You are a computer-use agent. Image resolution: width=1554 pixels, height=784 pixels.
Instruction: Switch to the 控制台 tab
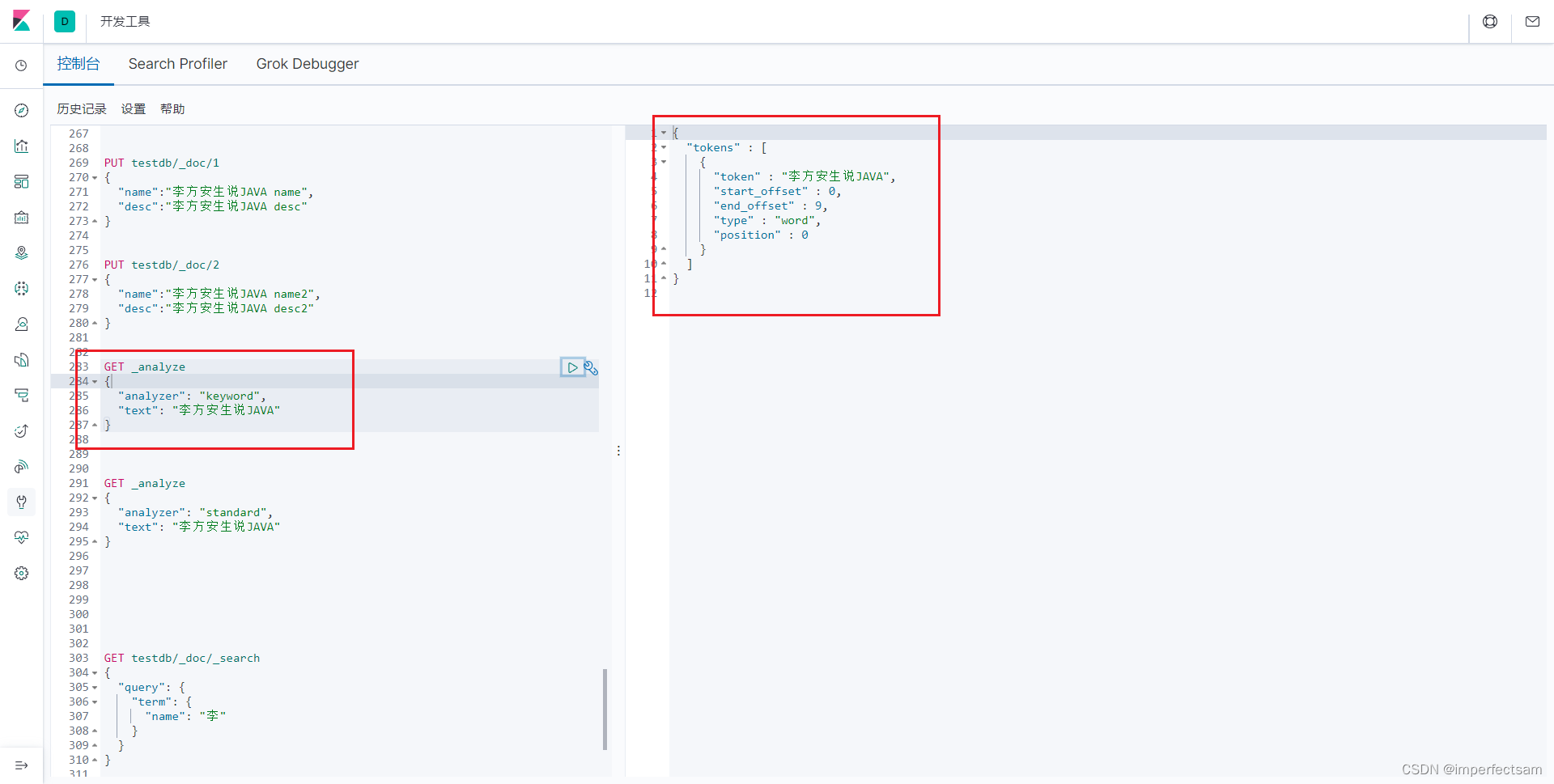click(79, 64)
